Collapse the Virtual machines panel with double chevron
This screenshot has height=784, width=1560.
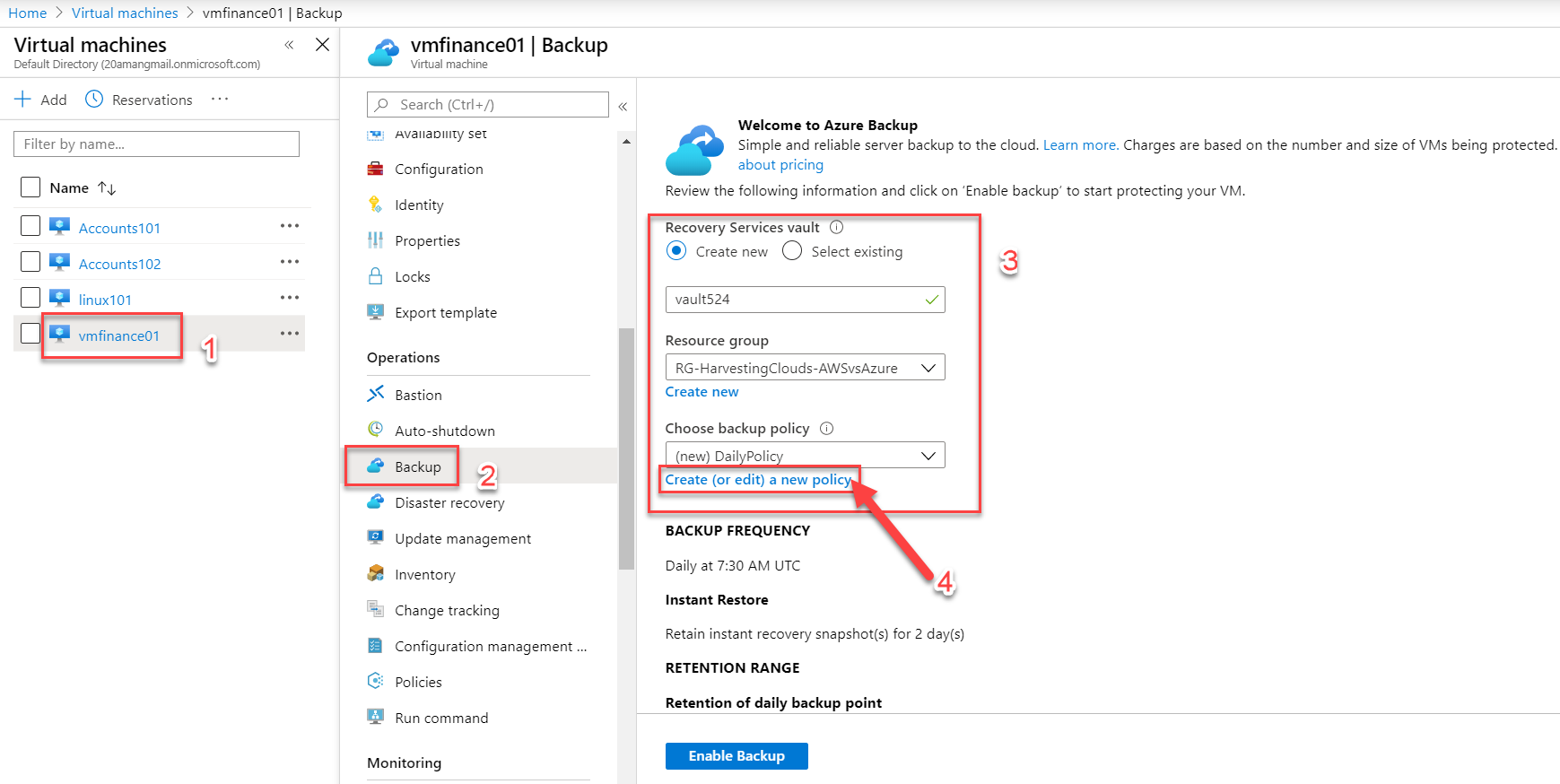point(289,45)
